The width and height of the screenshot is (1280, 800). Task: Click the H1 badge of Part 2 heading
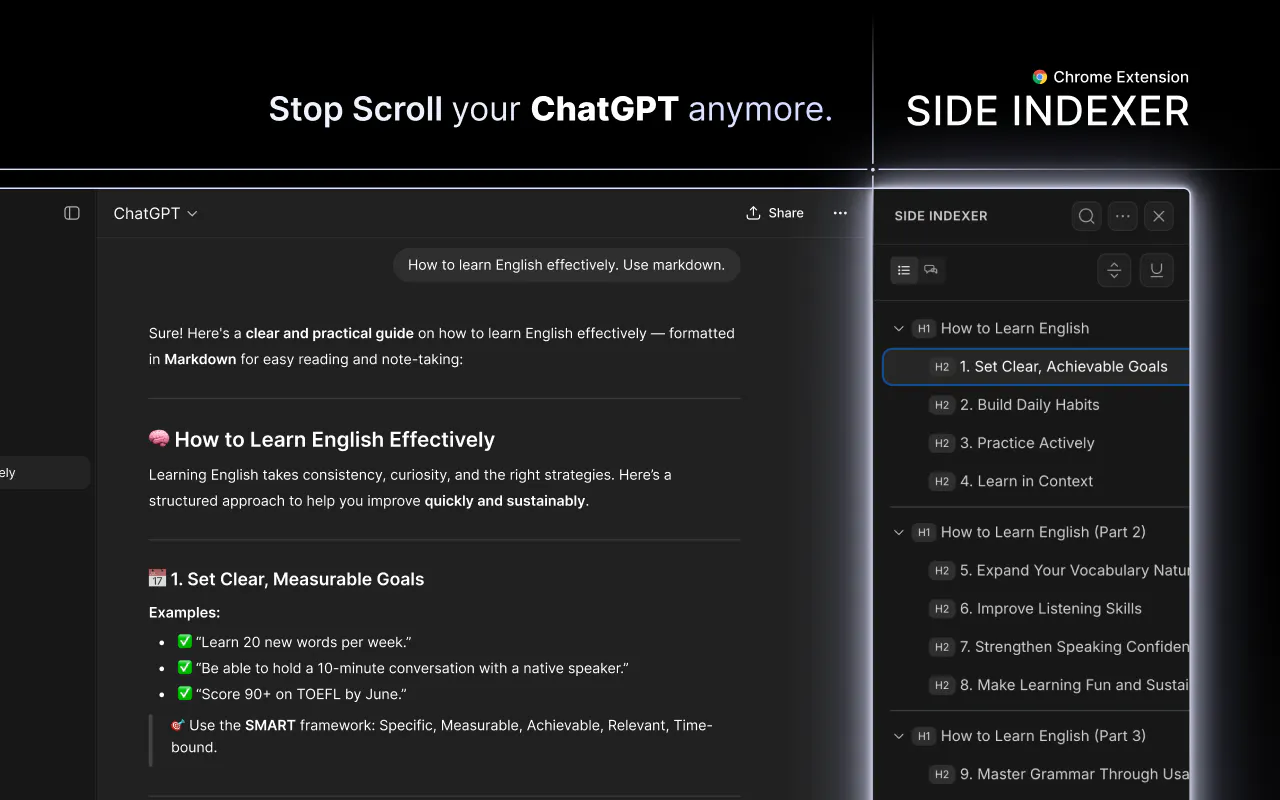point(924,532)
